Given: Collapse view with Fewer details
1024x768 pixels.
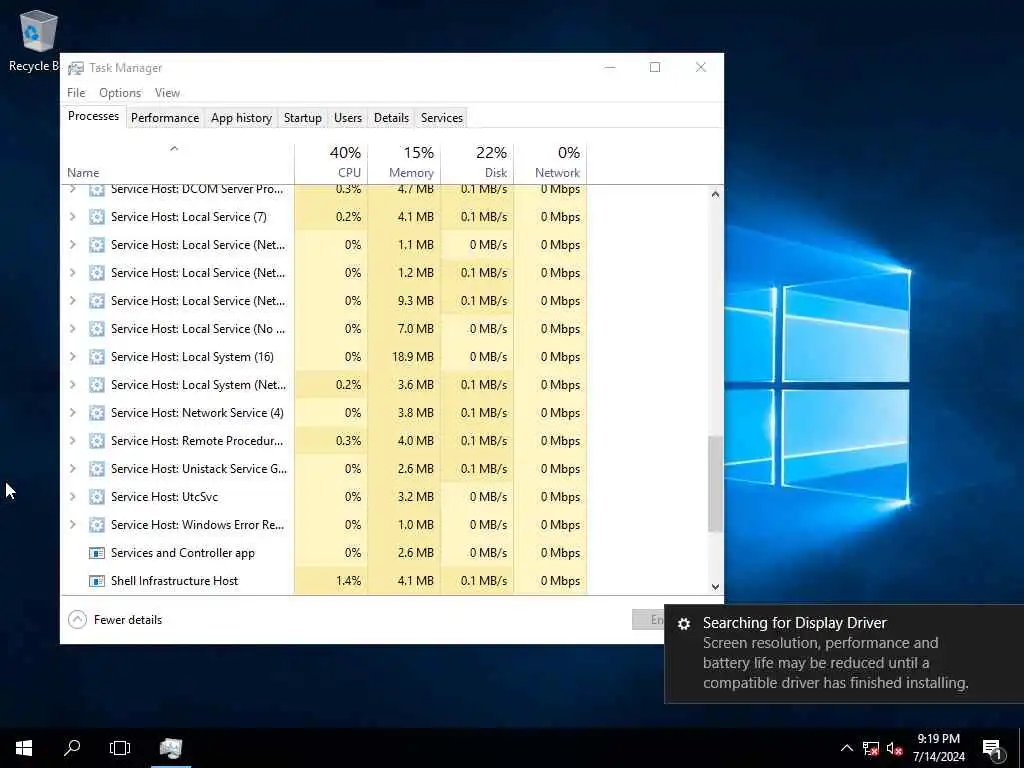Looking at the screenshot, I should click(115, 620).
